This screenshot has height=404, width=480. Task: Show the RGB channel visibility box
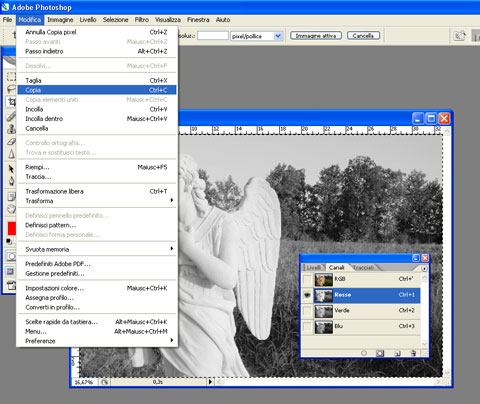point(307,279)
